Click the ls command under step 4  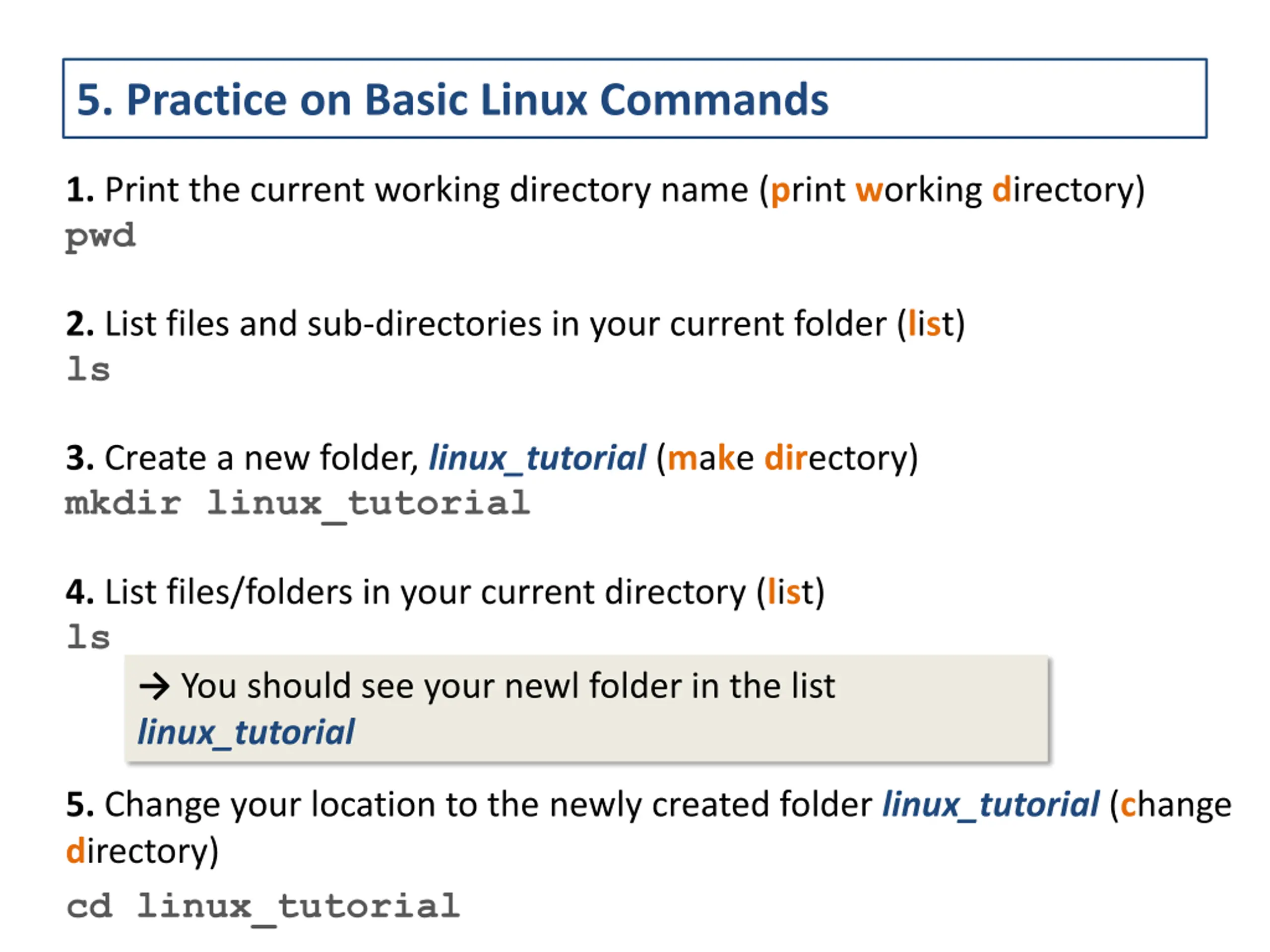(x=88, y=637)
